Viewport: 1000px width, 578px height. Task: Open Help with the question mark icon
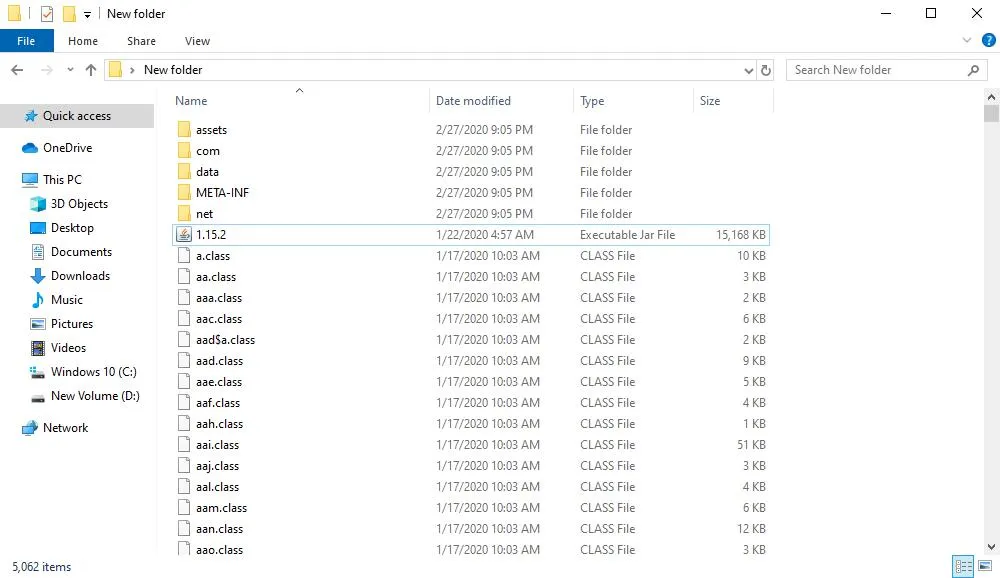(x=988, y=41)
